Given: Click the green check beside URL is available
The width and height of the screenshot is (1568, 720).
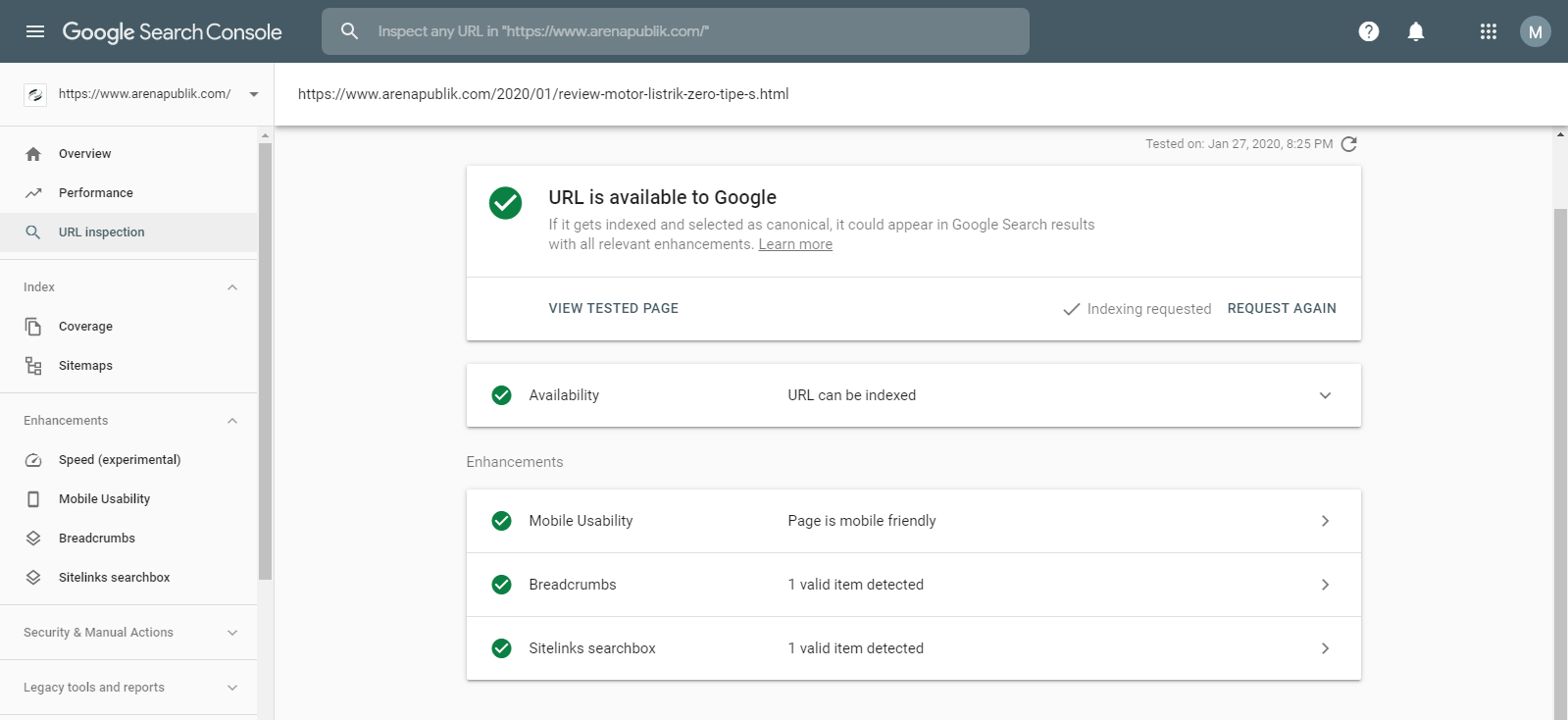Looking at the screenshot, I should click(506, 203).
